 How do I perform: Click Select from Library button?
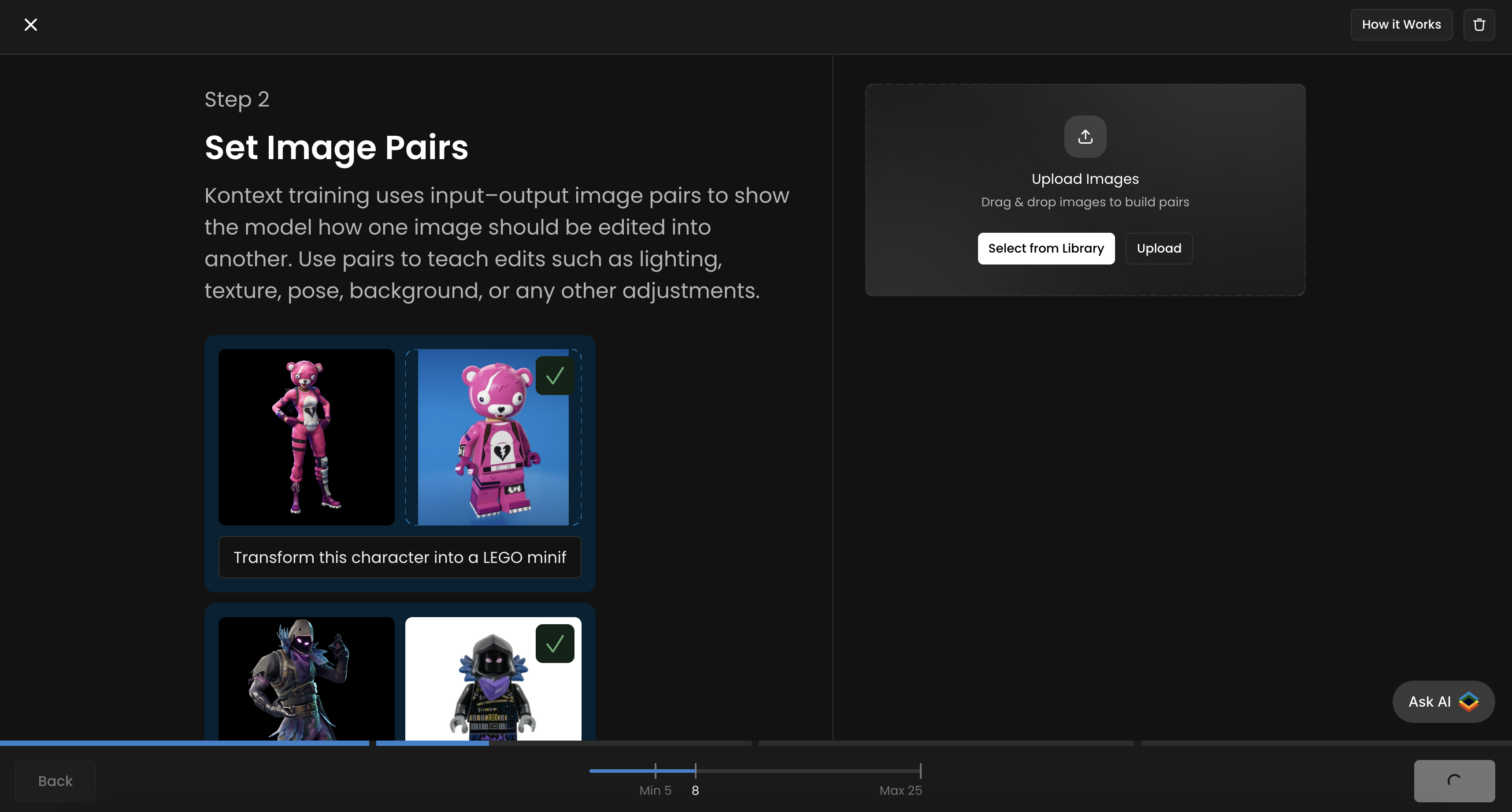(x=1045, y=248)
